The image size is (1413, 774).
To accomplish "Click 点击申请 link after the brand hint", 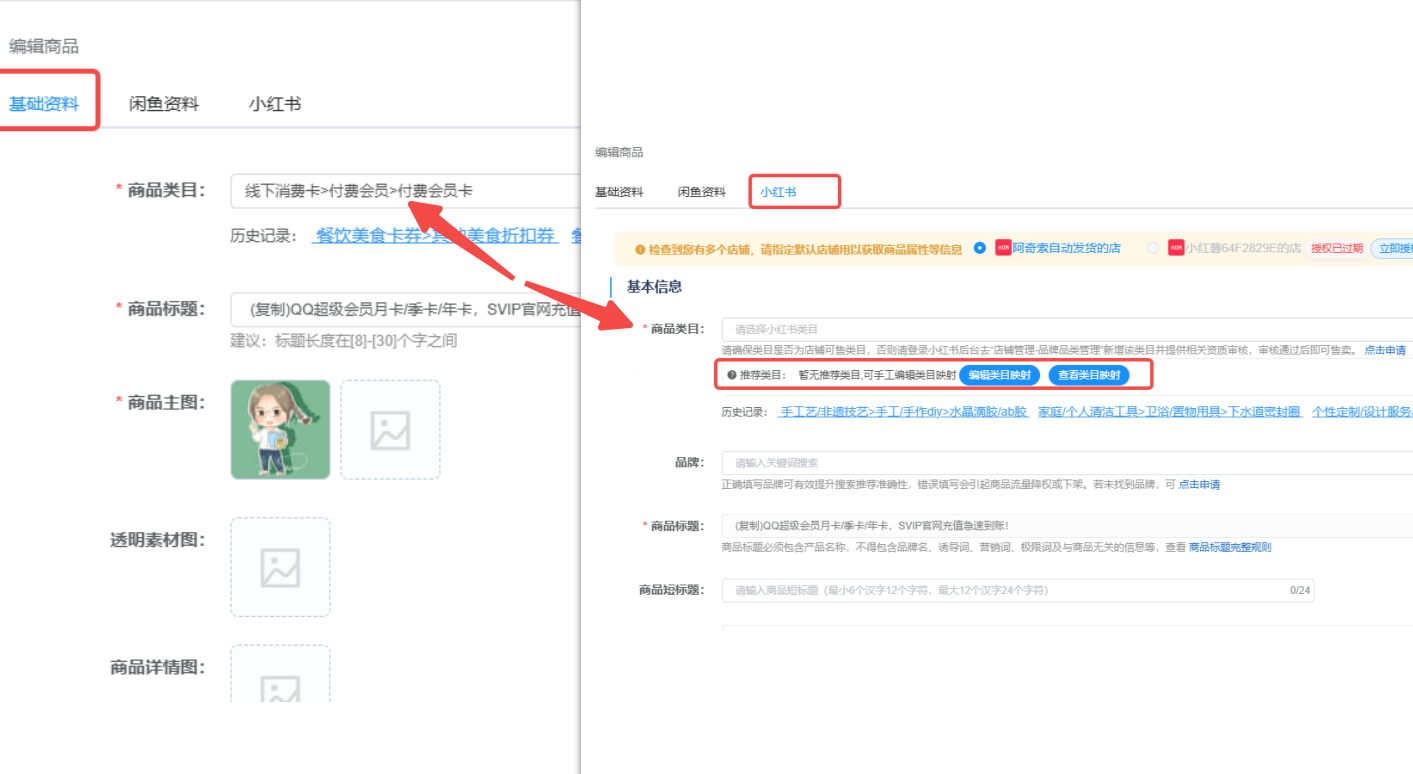I will point(1198,485).
